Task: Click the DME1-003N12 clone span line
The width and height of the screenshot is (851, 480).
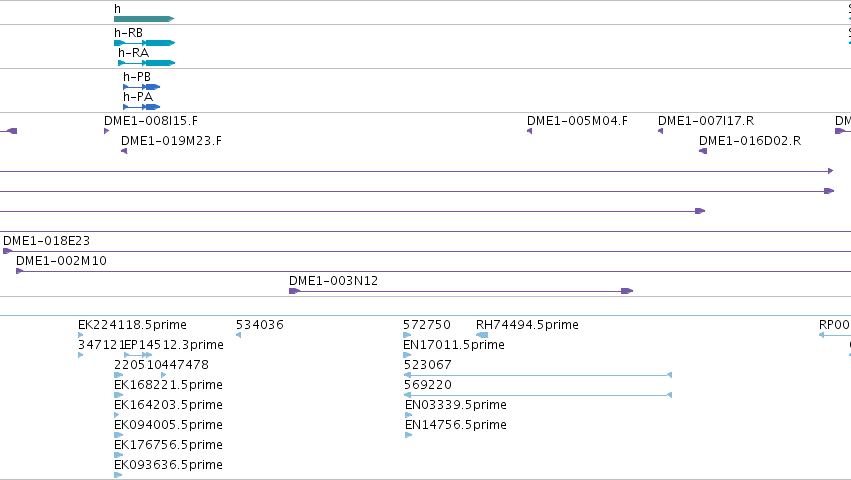Action: (x=461, y=292)
